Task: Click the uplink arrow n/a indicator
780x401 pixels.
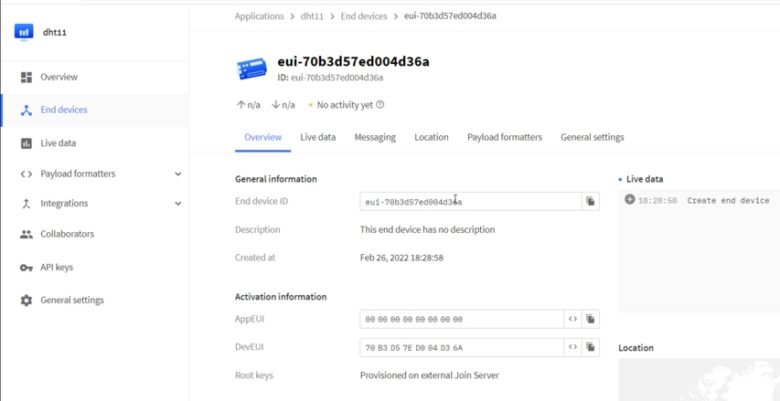Action: [x=248, y=105]
